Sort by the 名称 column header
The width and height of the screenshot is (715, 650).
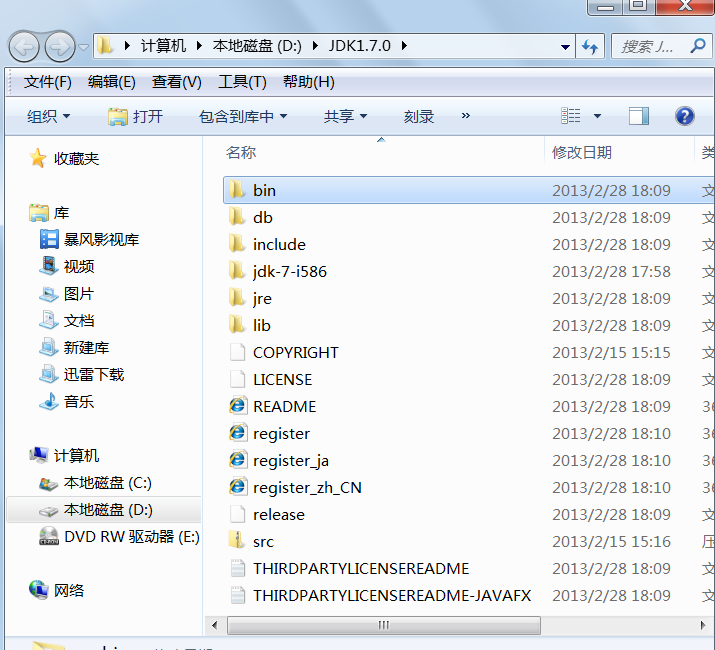pyautogui.click(x=241, y=152)
